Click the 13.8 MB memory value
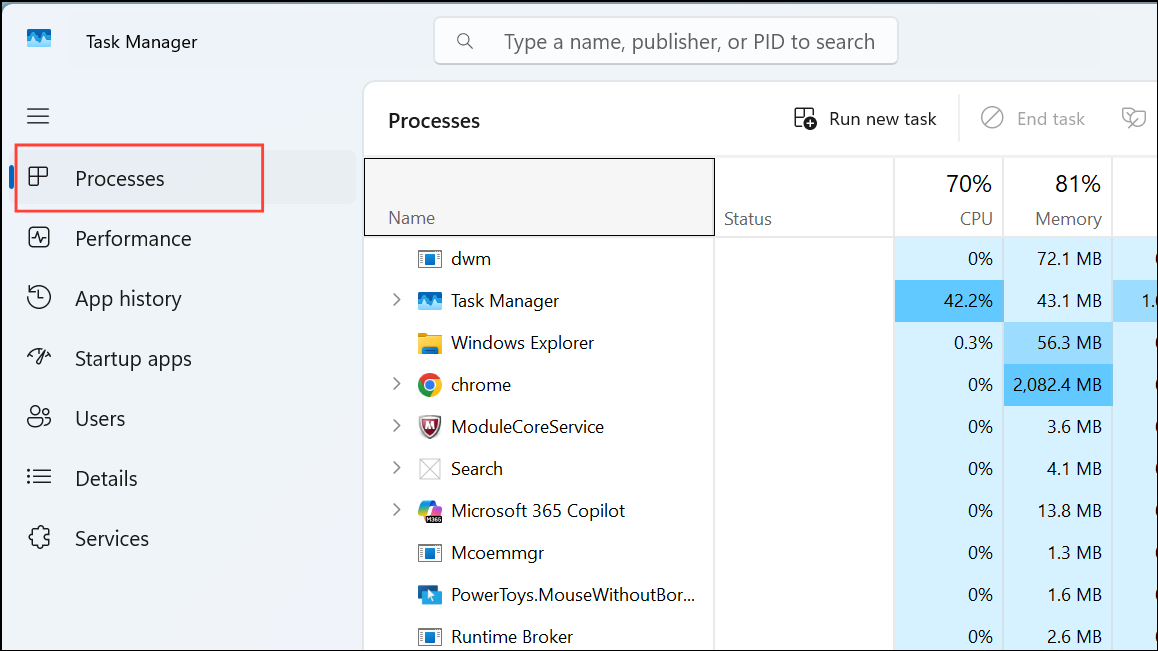The height and width of the screenshot is (651, 1158). pyautogui.click(x=1069, y=511)
